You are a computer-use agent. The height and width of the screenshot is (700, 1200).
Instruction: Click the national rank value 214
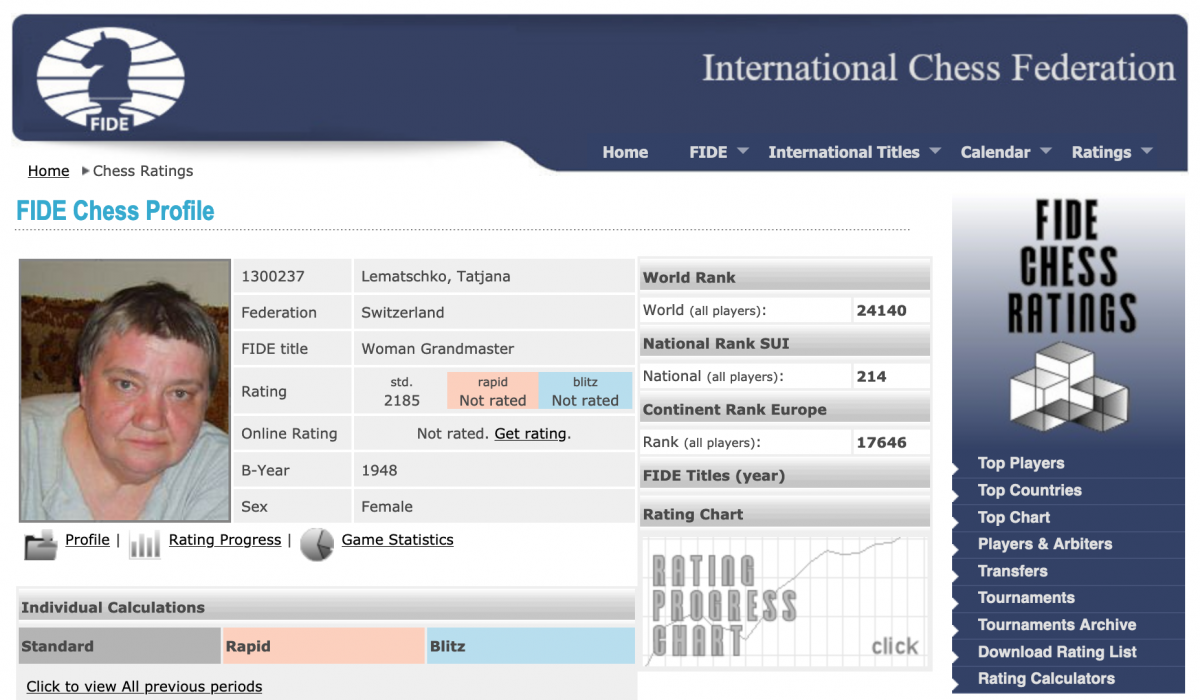point(872,376)
